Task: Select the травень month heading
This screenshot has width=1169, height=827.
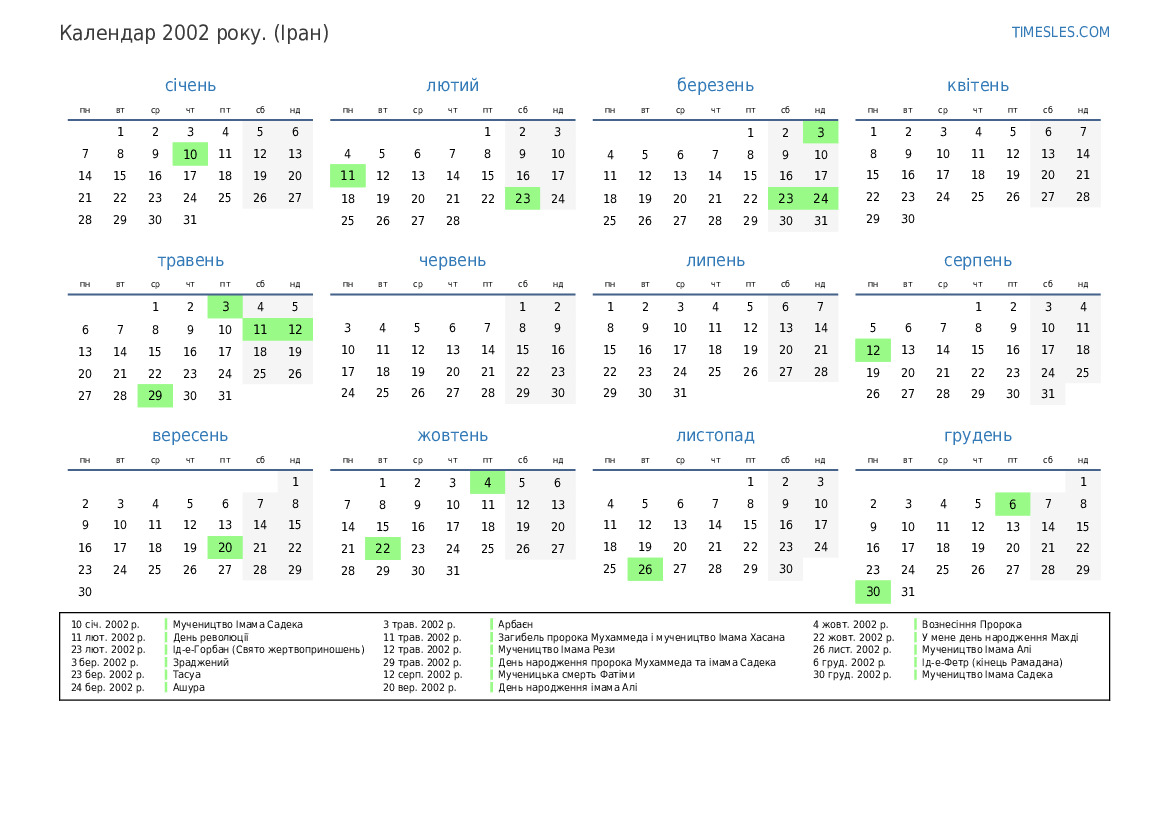Action: click(190, 261)
